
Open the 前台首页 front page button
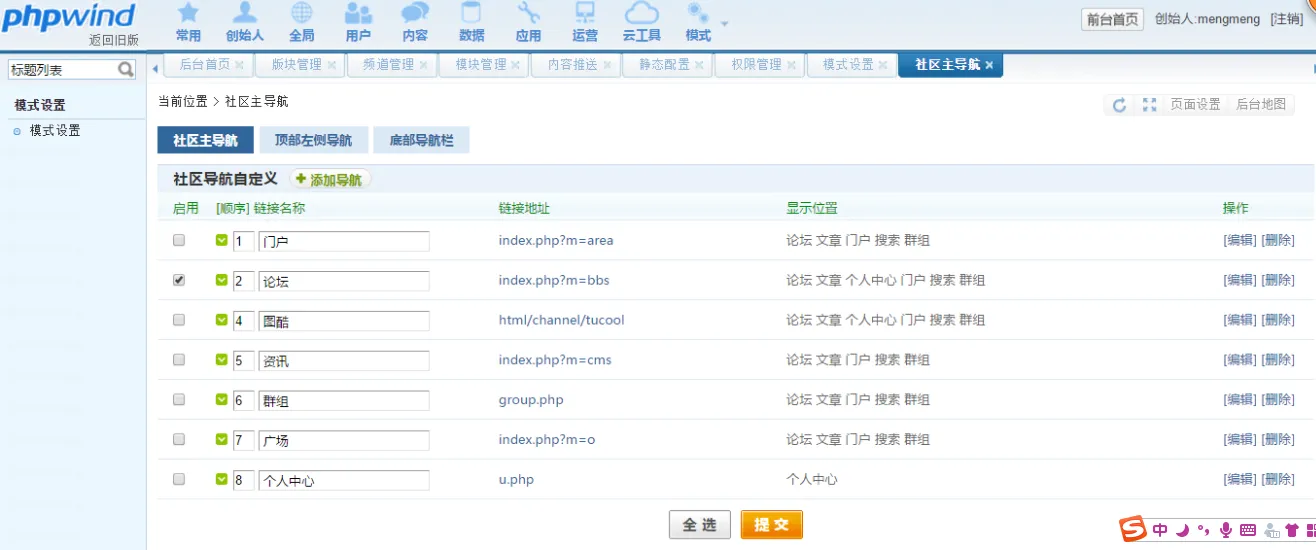tap(1113, 20)
